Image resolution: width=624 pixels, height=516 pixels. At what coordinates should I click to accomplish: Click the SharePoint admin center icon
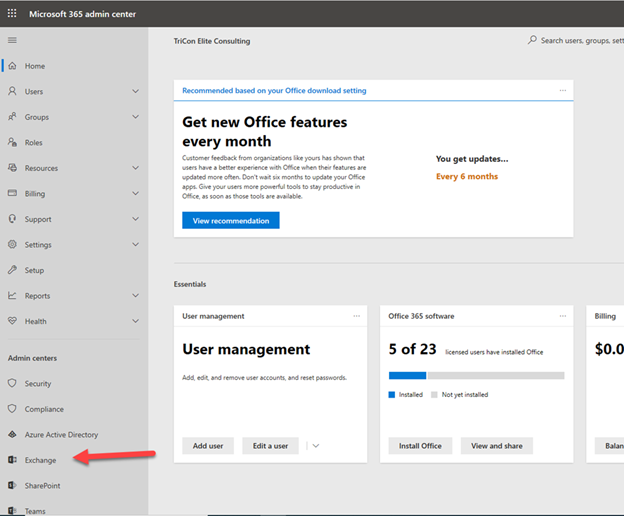(12, 485)
